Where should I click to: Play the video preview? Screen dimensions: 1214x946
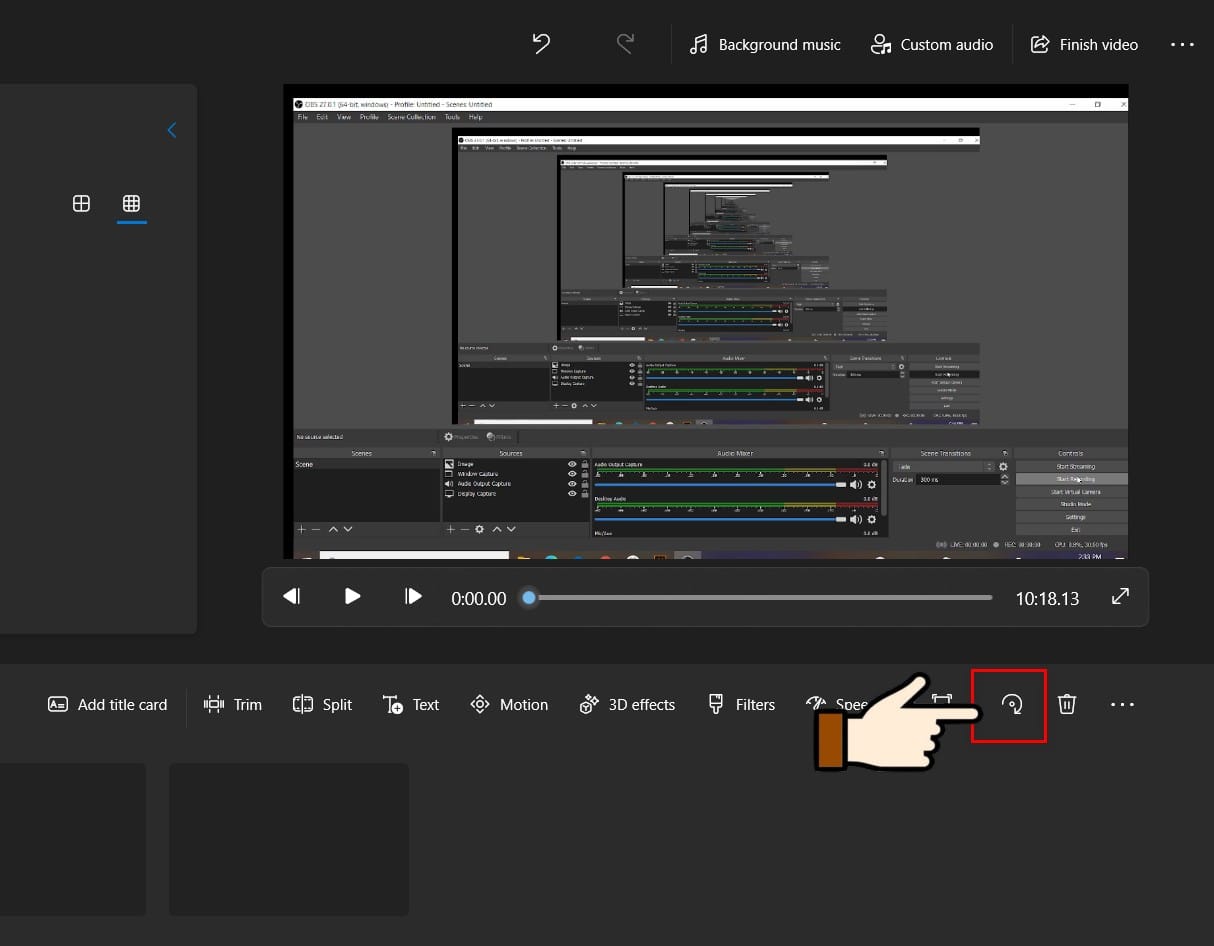pos(352,597)
